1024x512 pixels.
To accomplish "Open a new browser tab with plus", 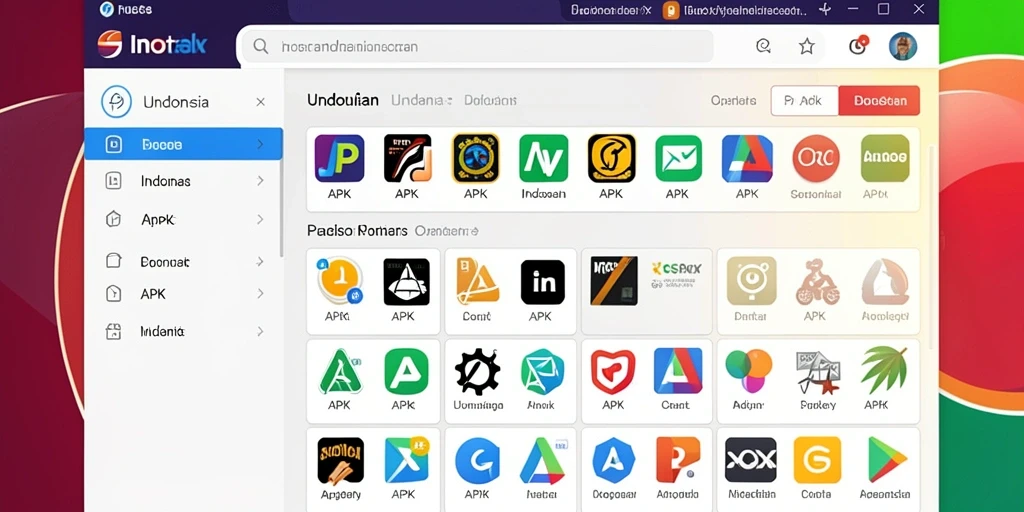I will [x=825, y=9].
